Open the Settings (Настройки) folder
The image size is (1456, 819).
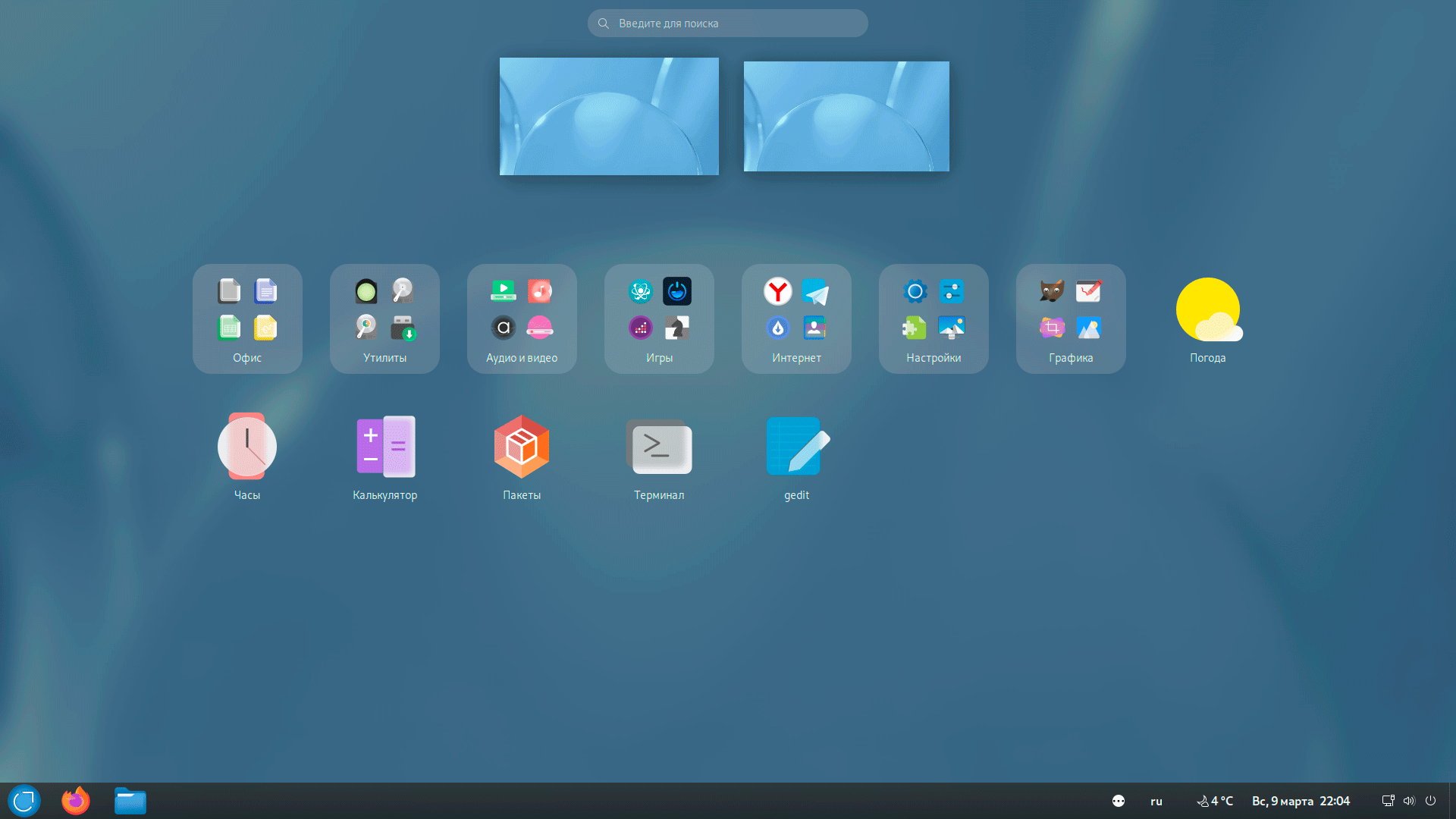[934, 318]
